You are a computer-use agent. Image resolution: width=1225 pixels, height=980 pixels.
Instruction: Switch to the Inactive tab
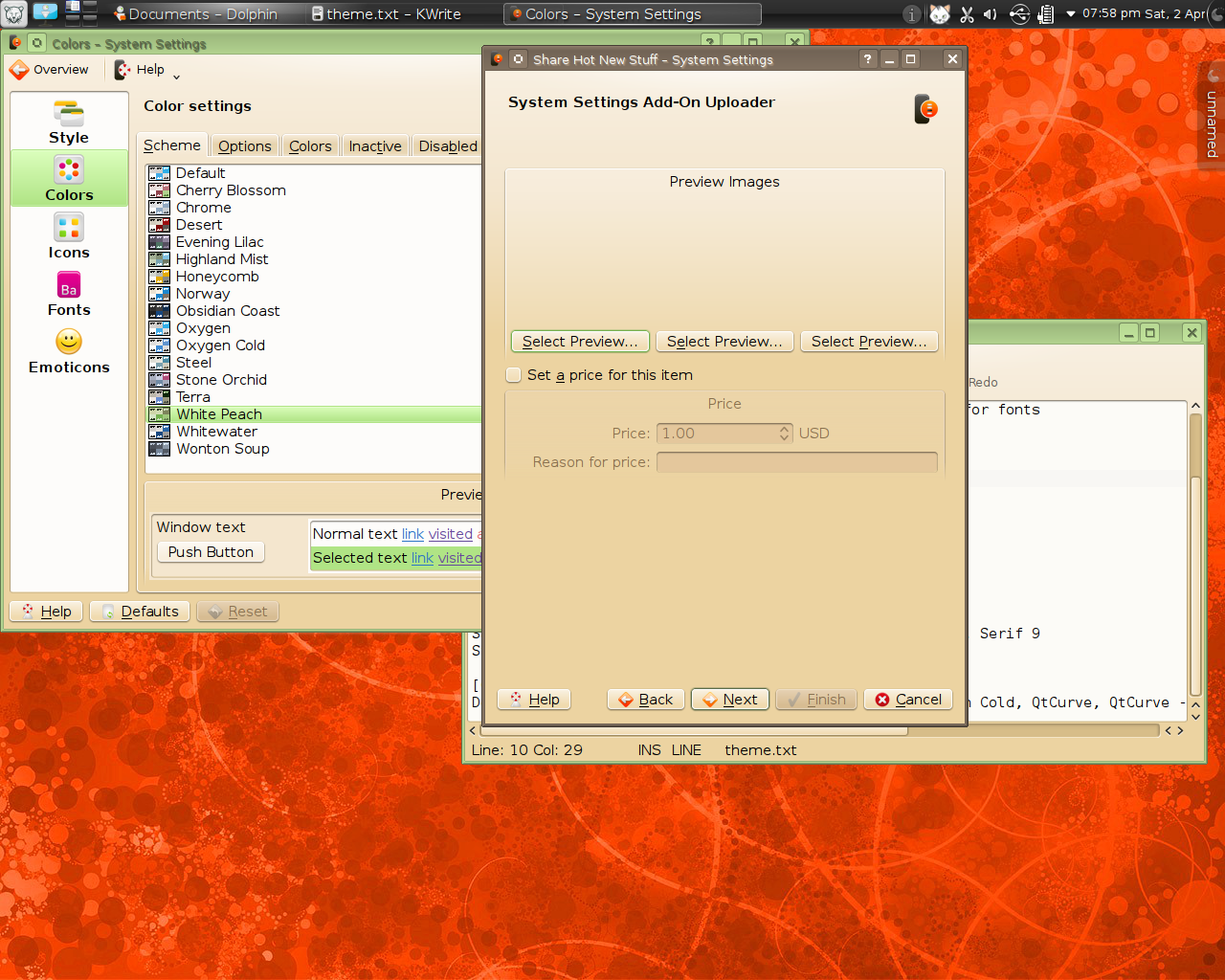tap(375, 146)
